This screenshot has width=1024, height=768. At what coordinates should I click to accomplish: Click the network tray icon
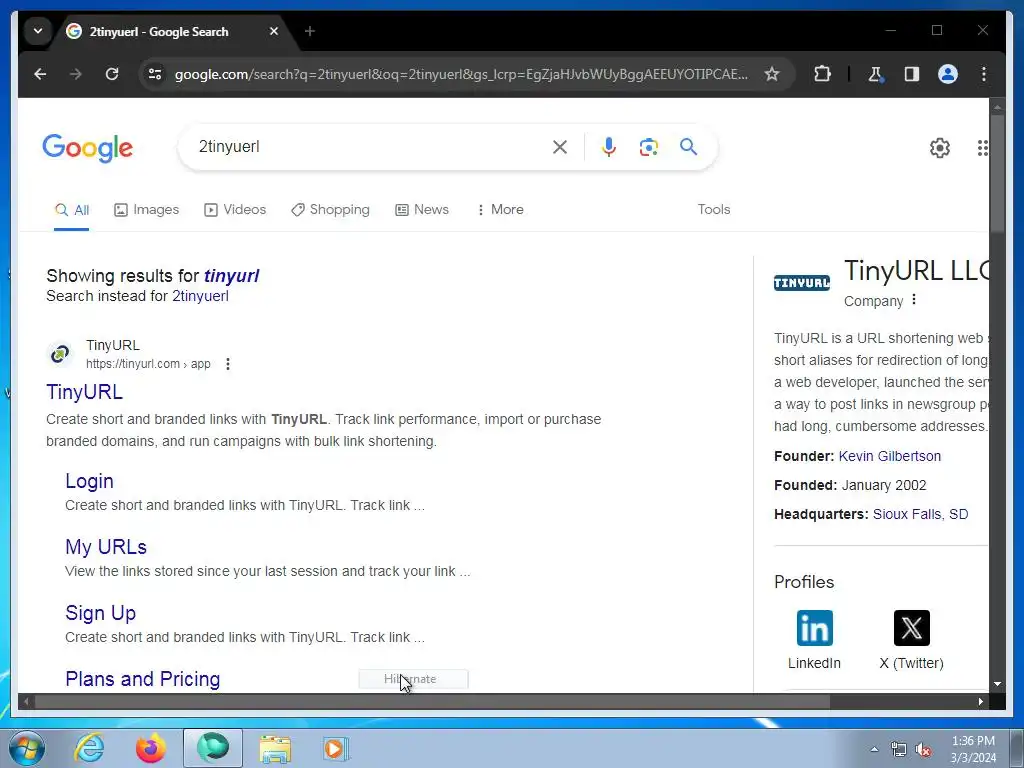899,750
